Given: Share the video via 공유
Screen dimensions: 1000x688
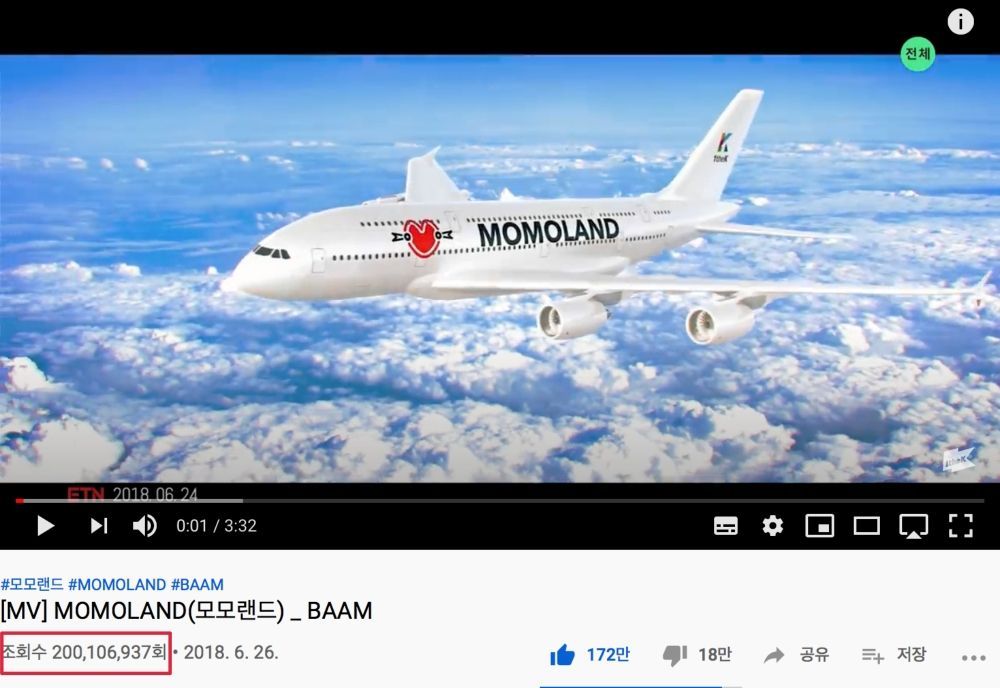Looking at the screenshot, I should click(x=796, y=655).
